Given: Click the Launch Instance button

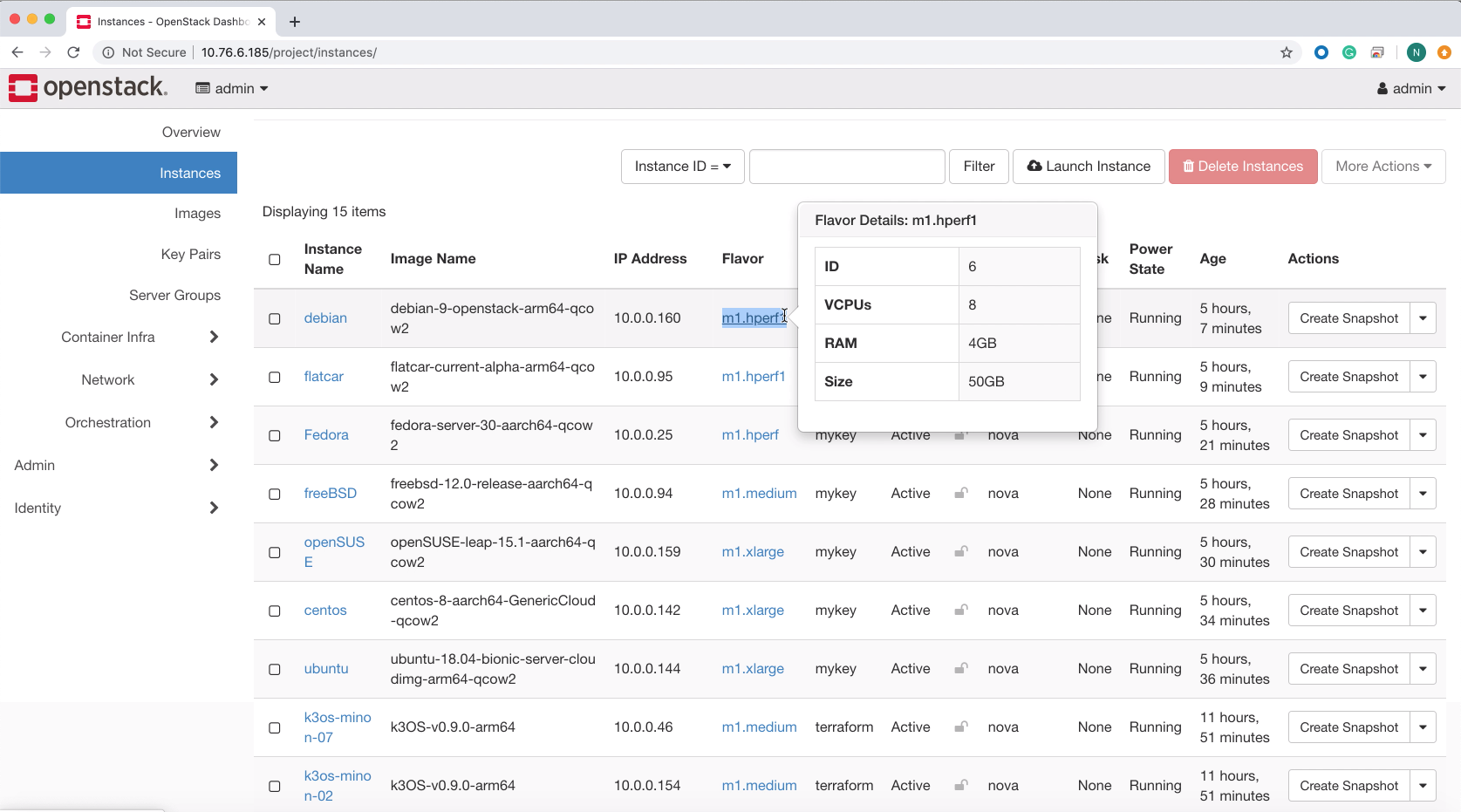Looking at the screenshot, I should click(1089, 167).
